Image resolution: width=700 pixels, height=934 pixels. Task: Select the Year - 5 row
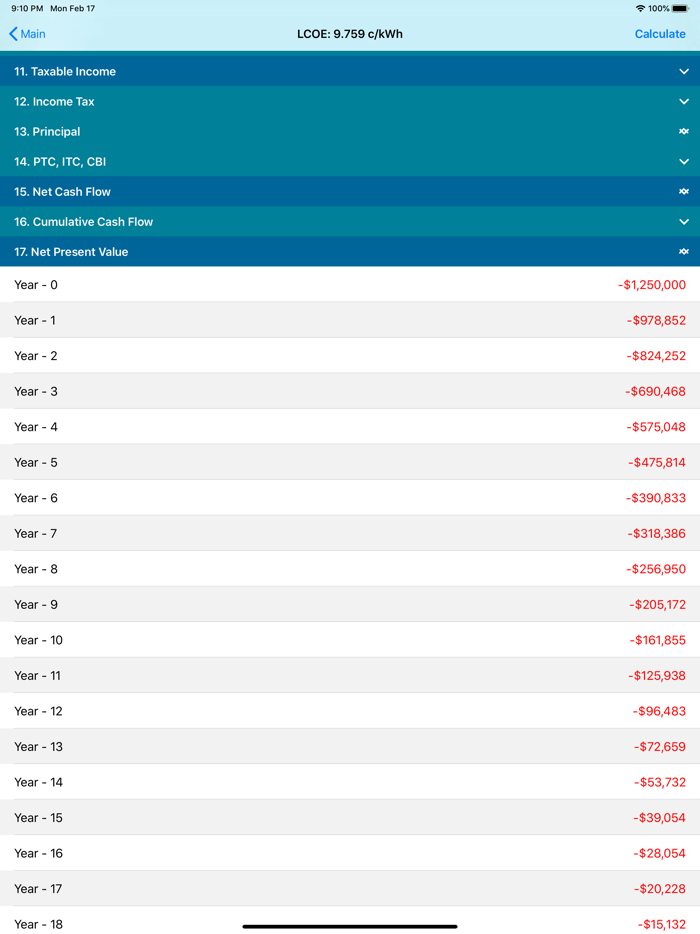tap(350, 462)
